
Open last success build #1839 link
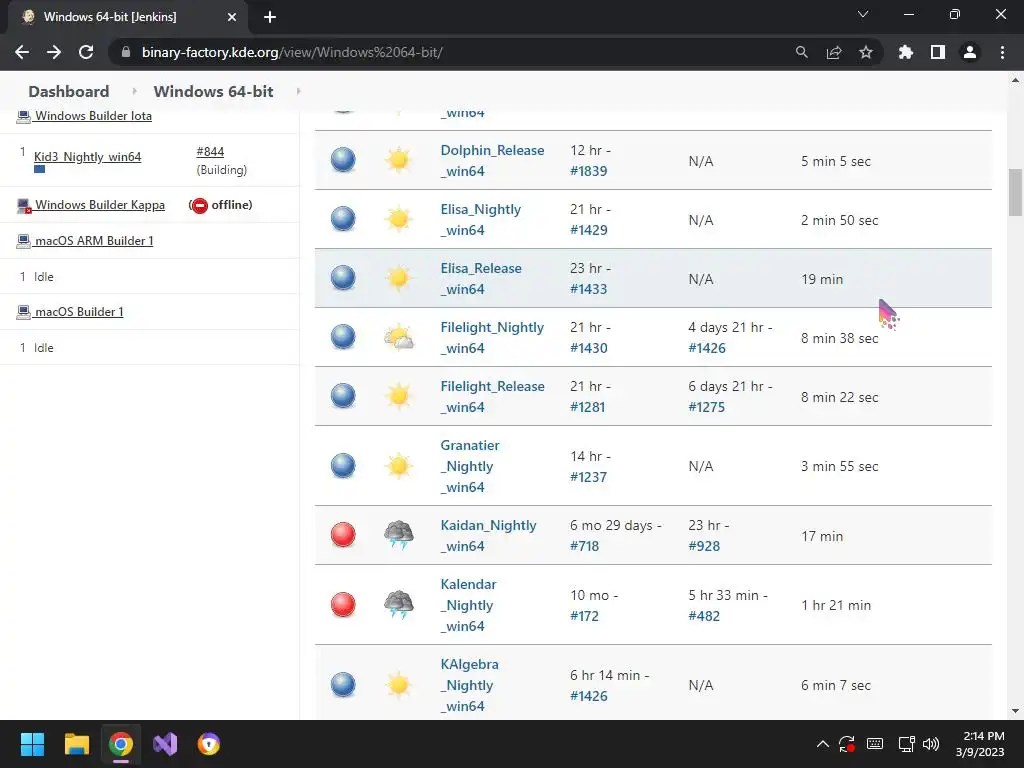pyautogui.click(x=588, y=171)
